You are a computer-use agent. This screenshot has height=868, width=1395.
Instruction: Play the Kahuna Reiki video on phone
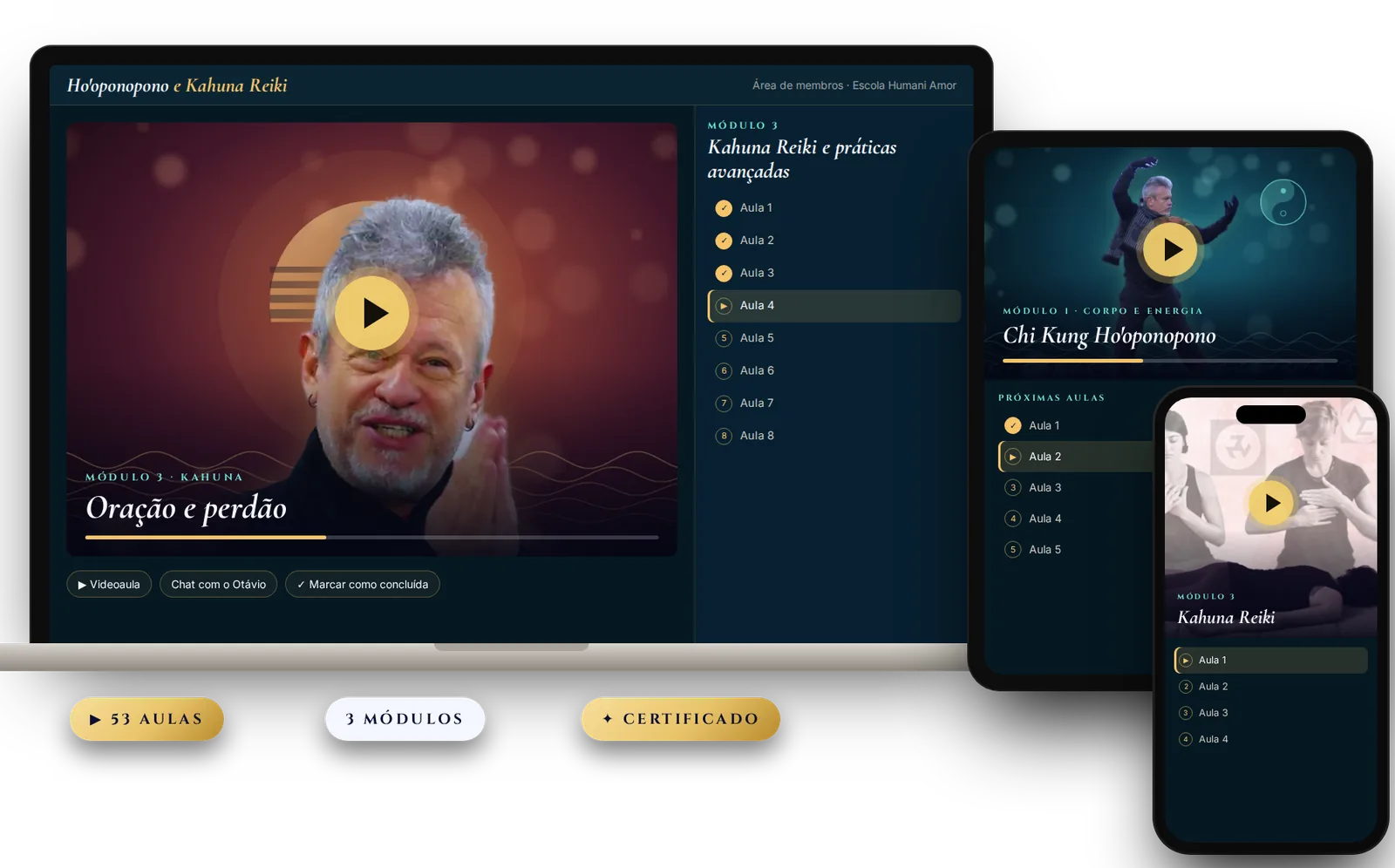(x=1271, y=503)
